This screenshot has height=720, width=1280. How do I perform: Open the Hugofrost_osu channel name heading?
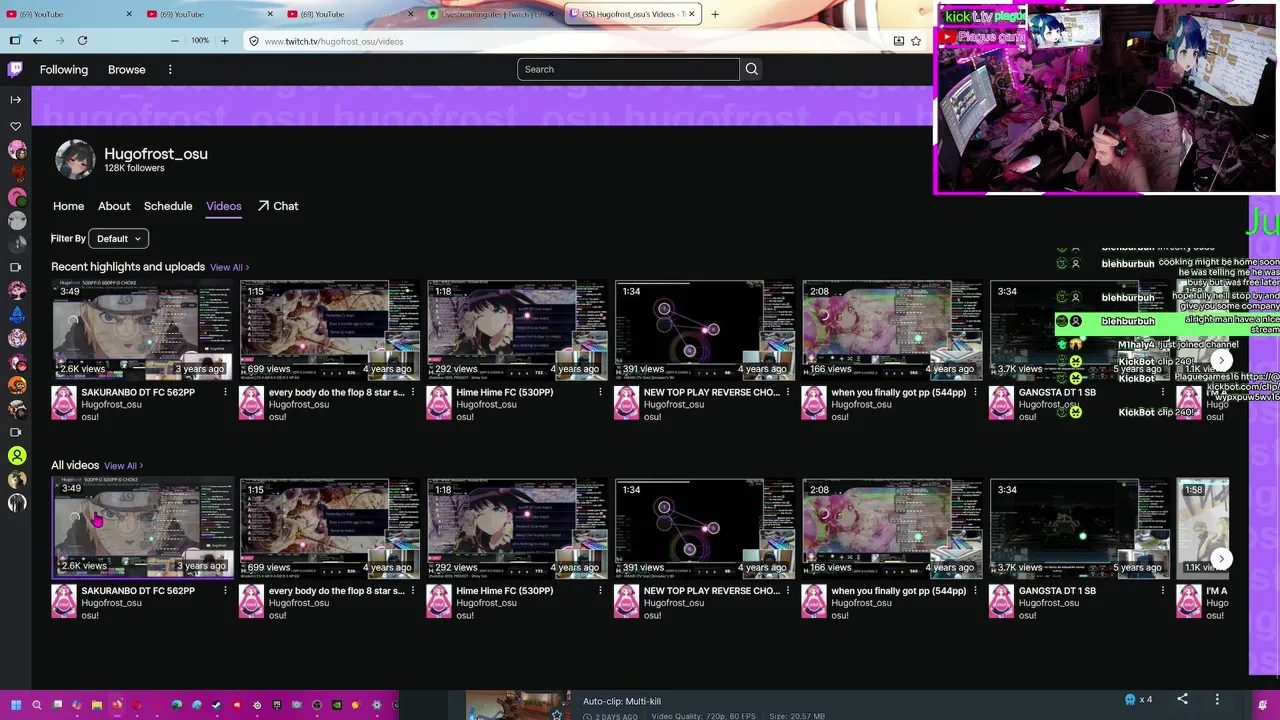point(156,153)
